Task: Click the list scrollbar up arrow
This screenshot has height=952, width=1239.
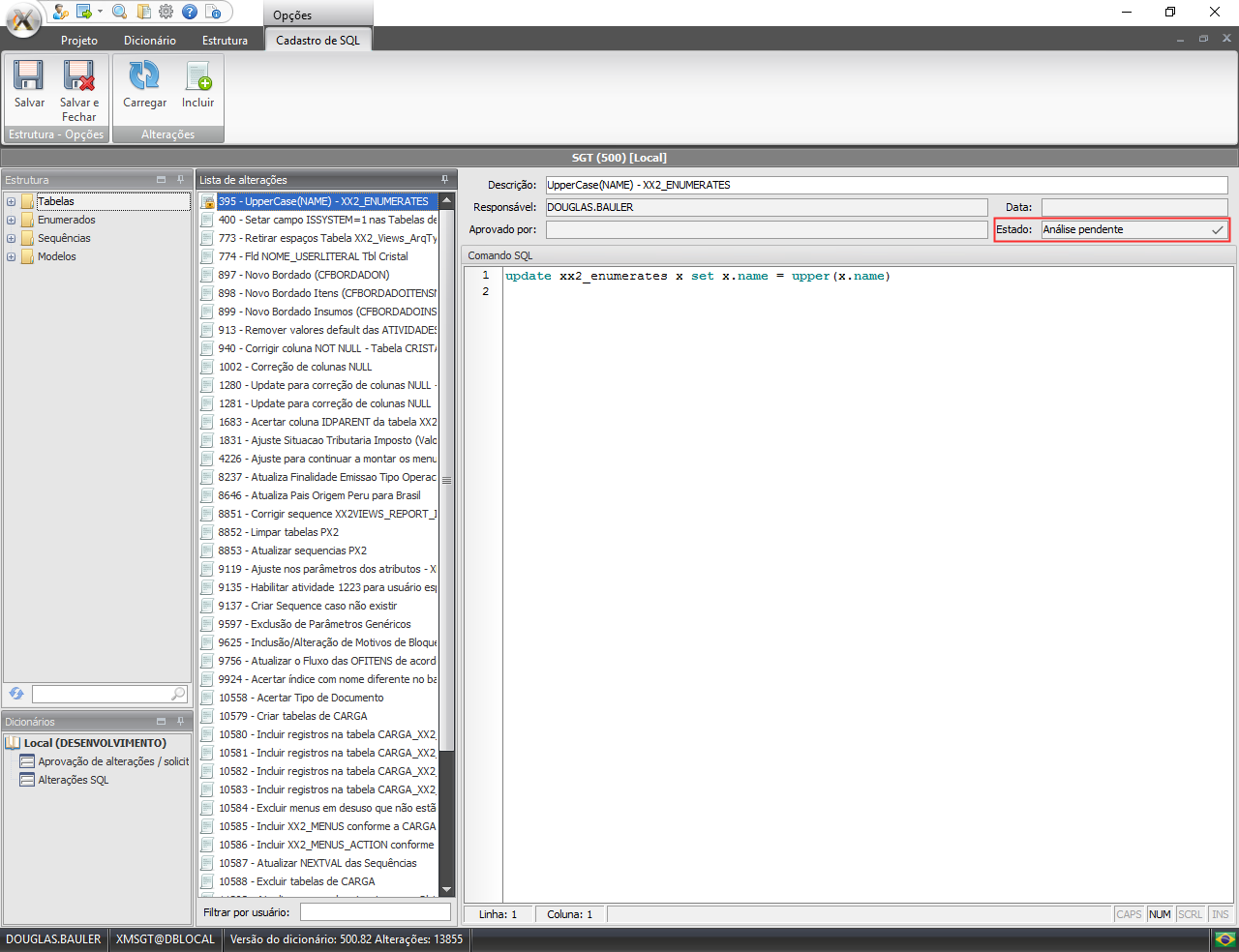Action: pos(446,200)
